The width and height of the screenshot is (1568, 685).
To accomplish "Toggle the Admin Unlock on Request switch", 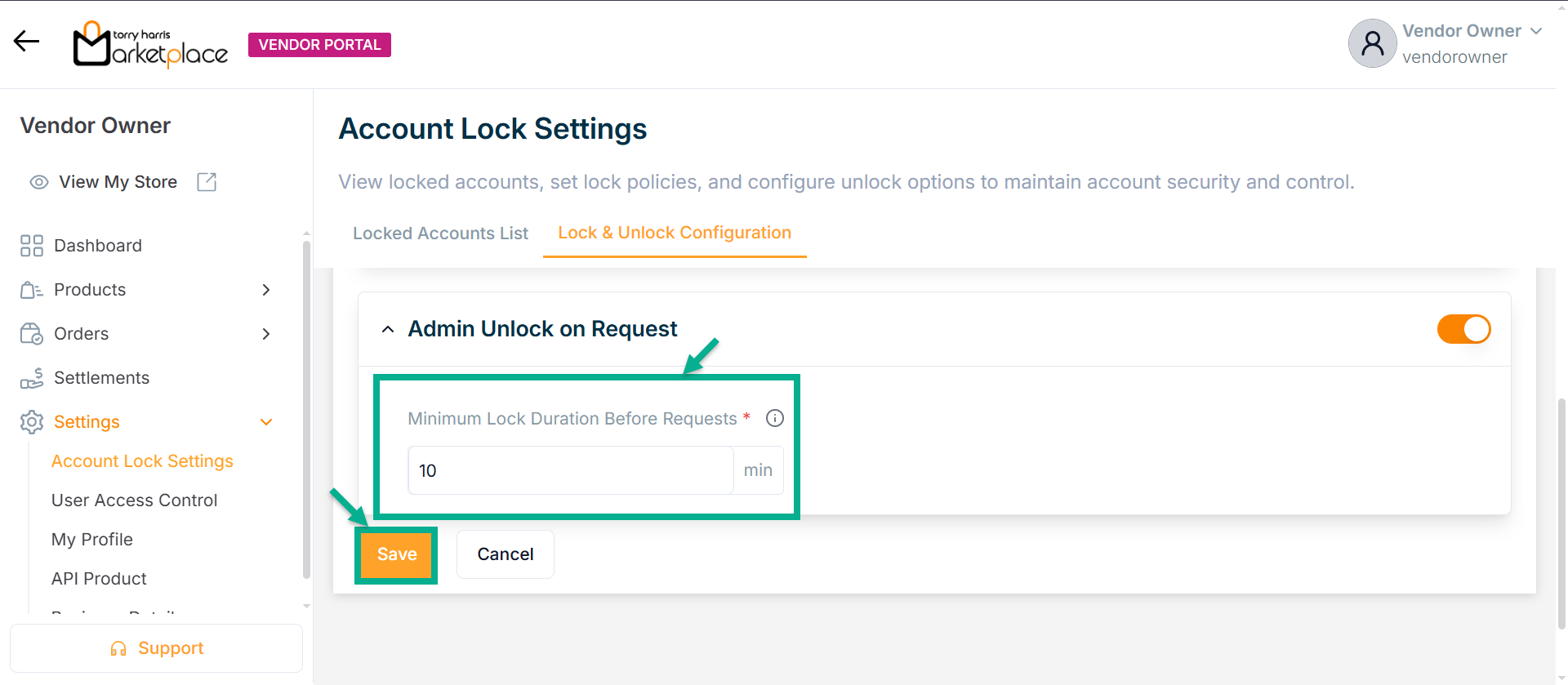I will pyautogui.click(x=1463, y=329).
